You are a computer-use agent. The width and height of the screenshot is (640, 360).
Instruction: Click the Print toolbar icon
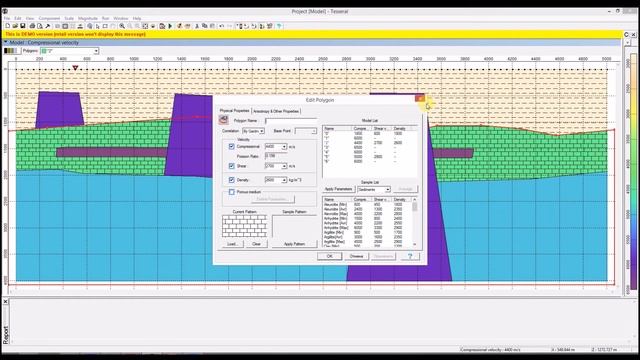click(32, 26)
